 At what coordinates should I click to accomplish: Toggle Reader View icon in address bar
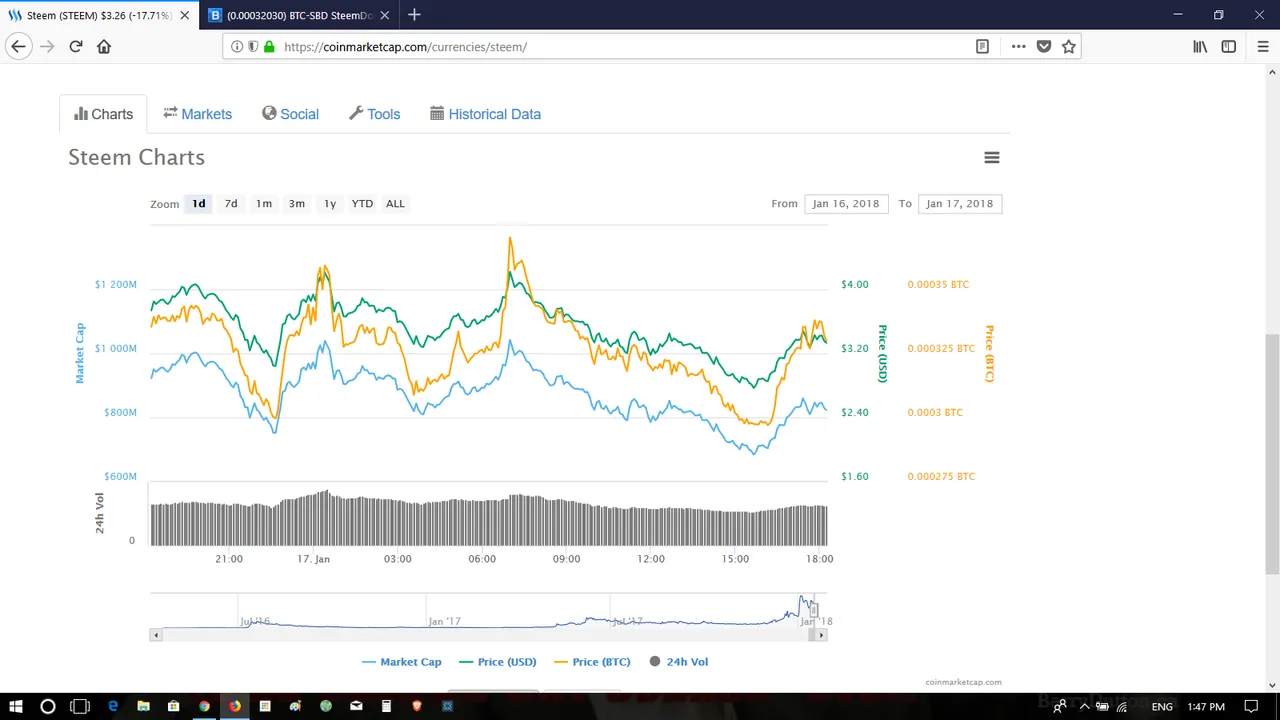tap(983, 46)
